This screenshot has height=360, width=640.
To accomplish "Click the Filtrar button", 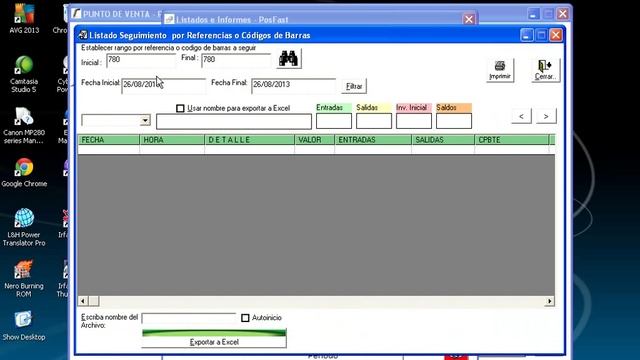I will pos(354,86).
